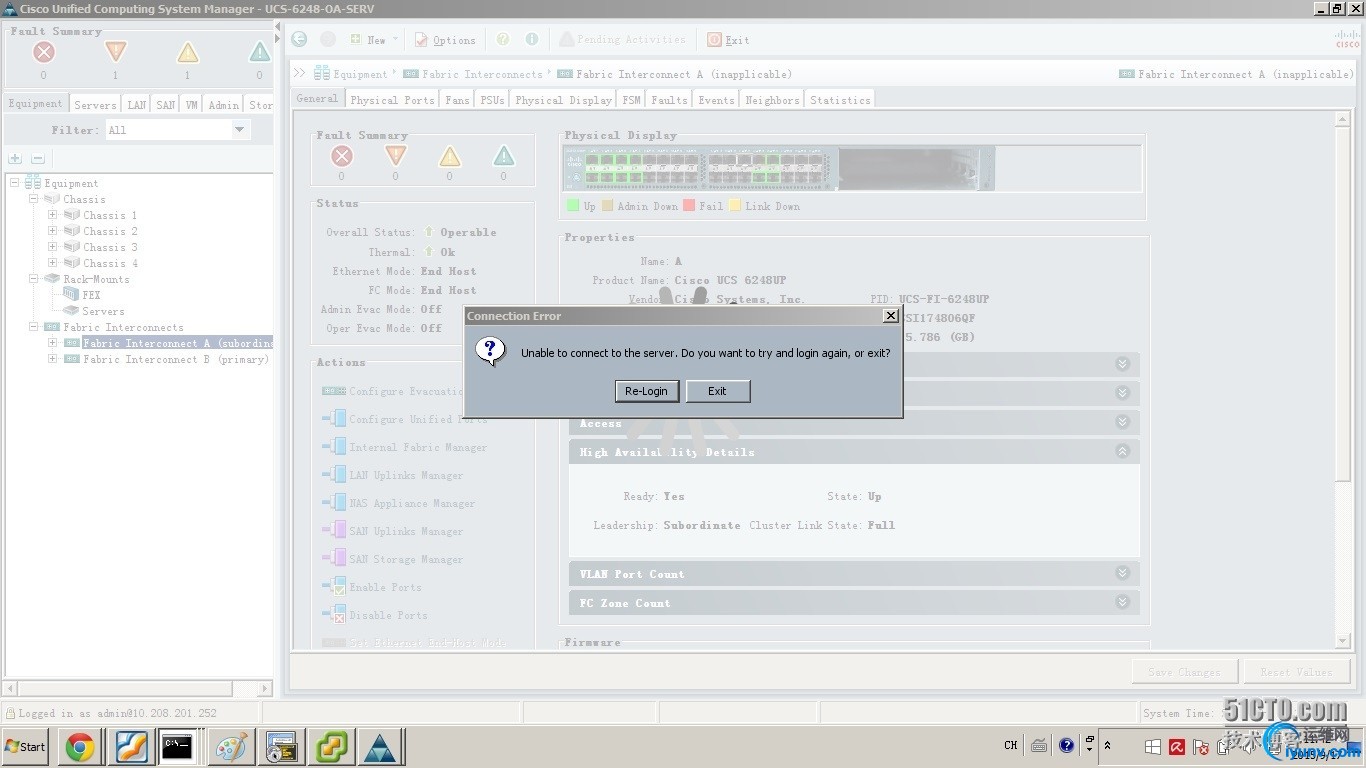Image resolution: width=1366 pixels, height=768 pixels.
Task: Click the SAN Storage Manager action link
Action: [x=405, y=559]
